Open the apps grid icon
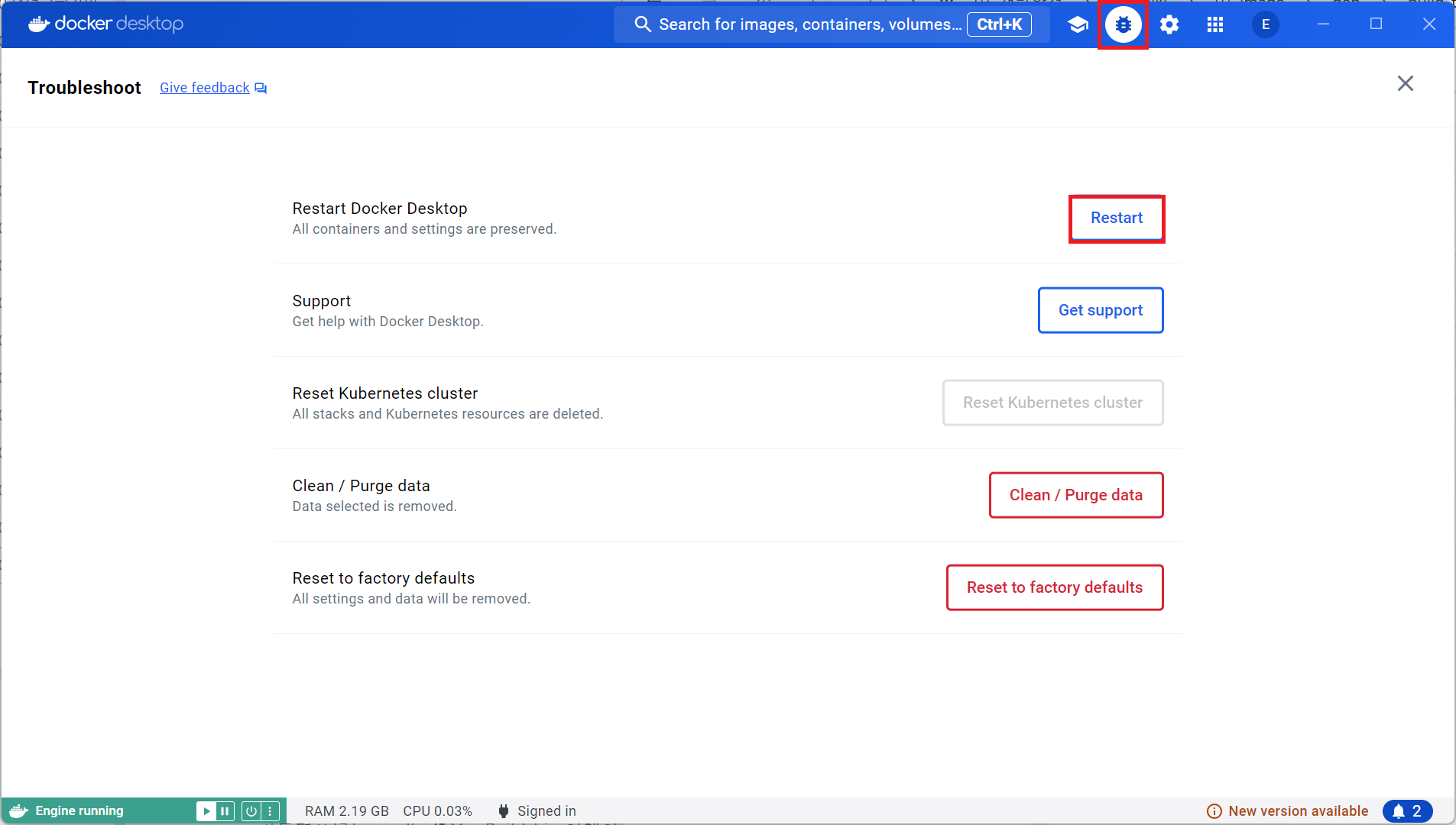 pyautogui.click(x=1214, y=24)
